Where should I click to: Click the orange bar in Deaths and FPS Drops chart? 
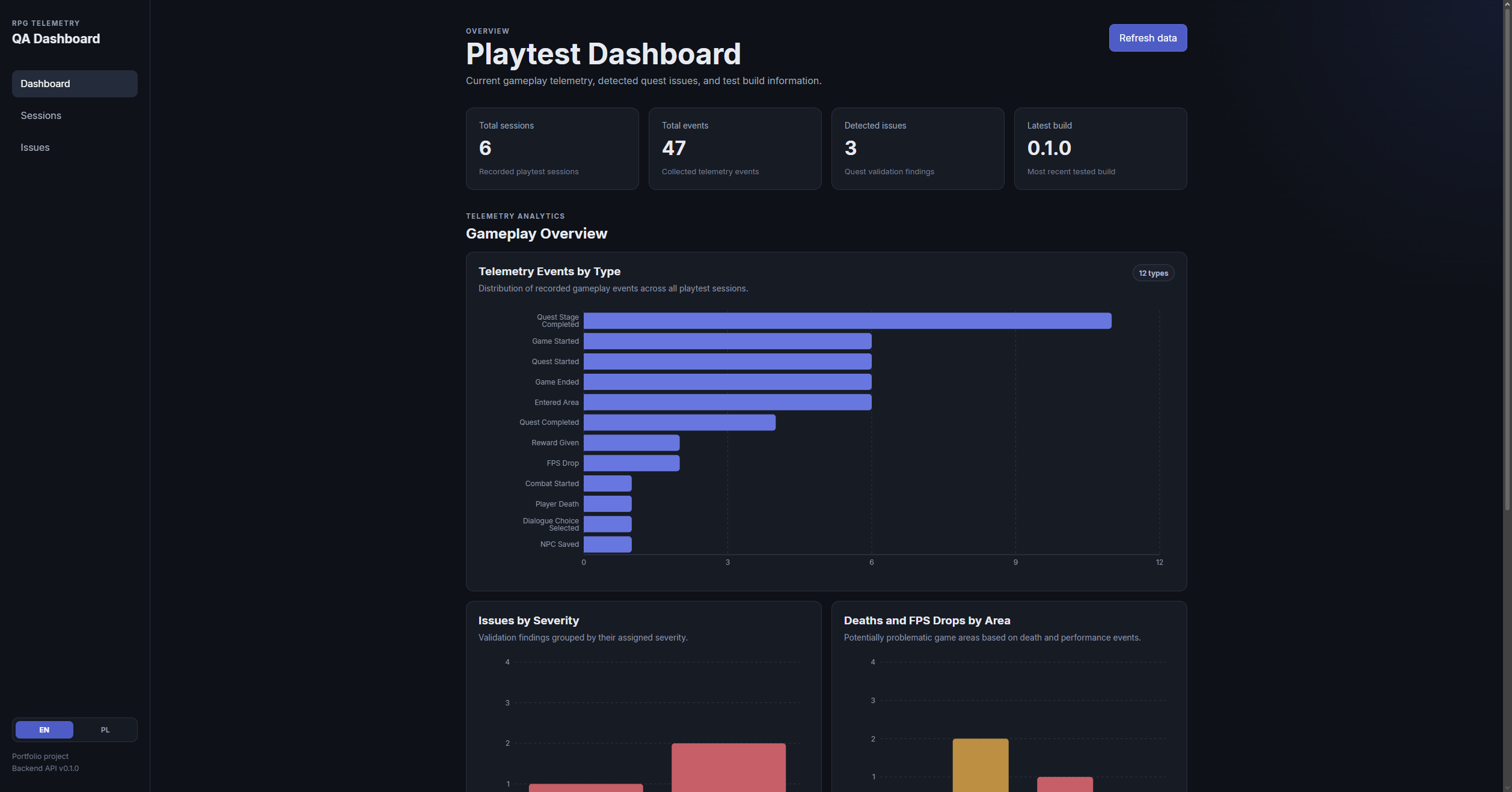(981, 765)
